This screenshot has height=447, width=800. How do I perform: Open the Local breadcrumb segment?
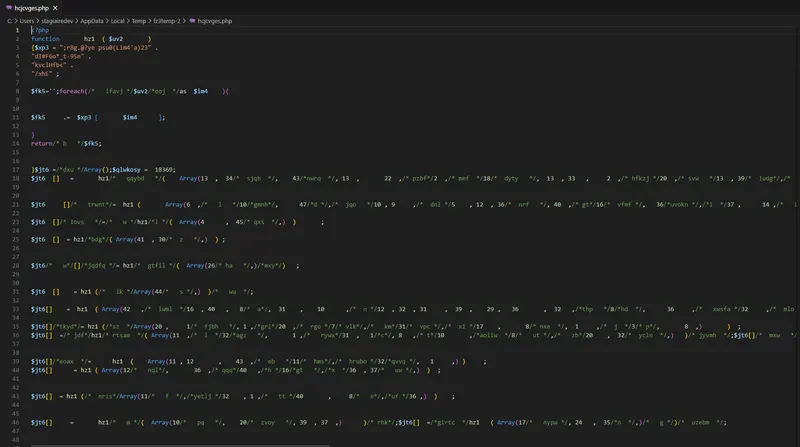click(x=118, y=21)
